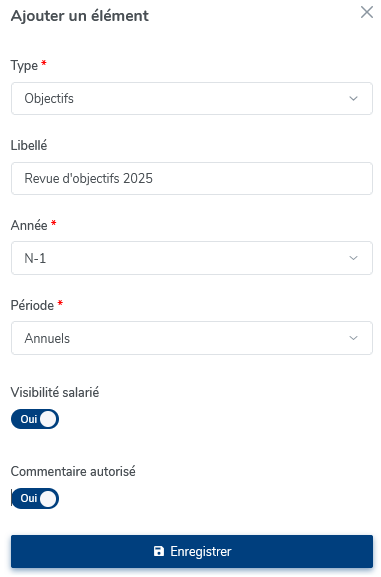
Task: Close the Ajouter un élément panel
Action: point(367,12)
